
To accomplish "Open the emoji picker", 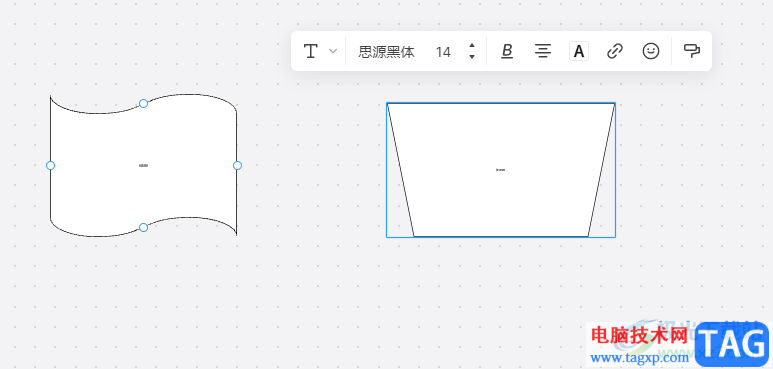I will tap(651, 51).
